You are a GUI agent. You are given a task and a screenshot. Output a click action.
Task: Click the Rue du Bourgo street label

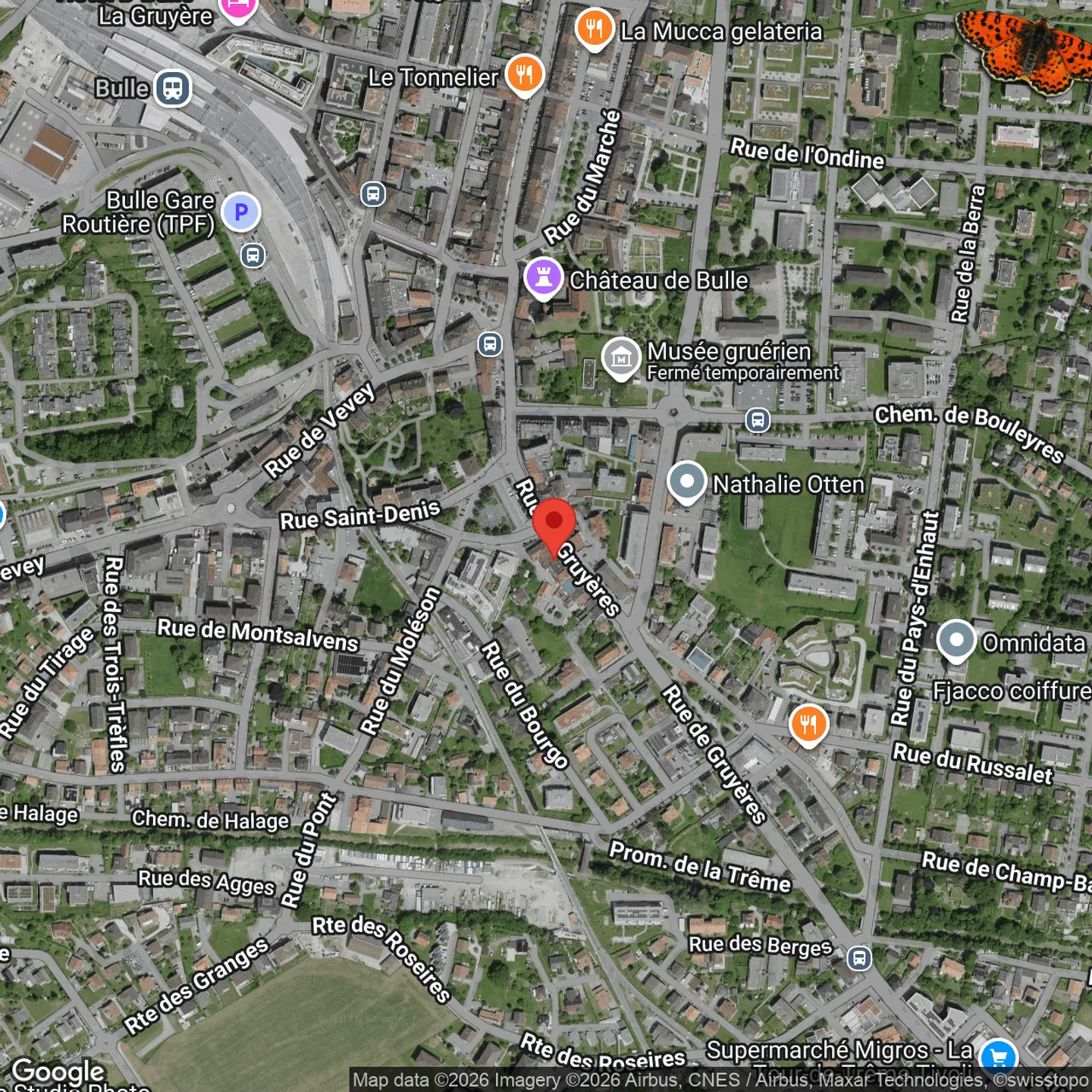point(525,705)
